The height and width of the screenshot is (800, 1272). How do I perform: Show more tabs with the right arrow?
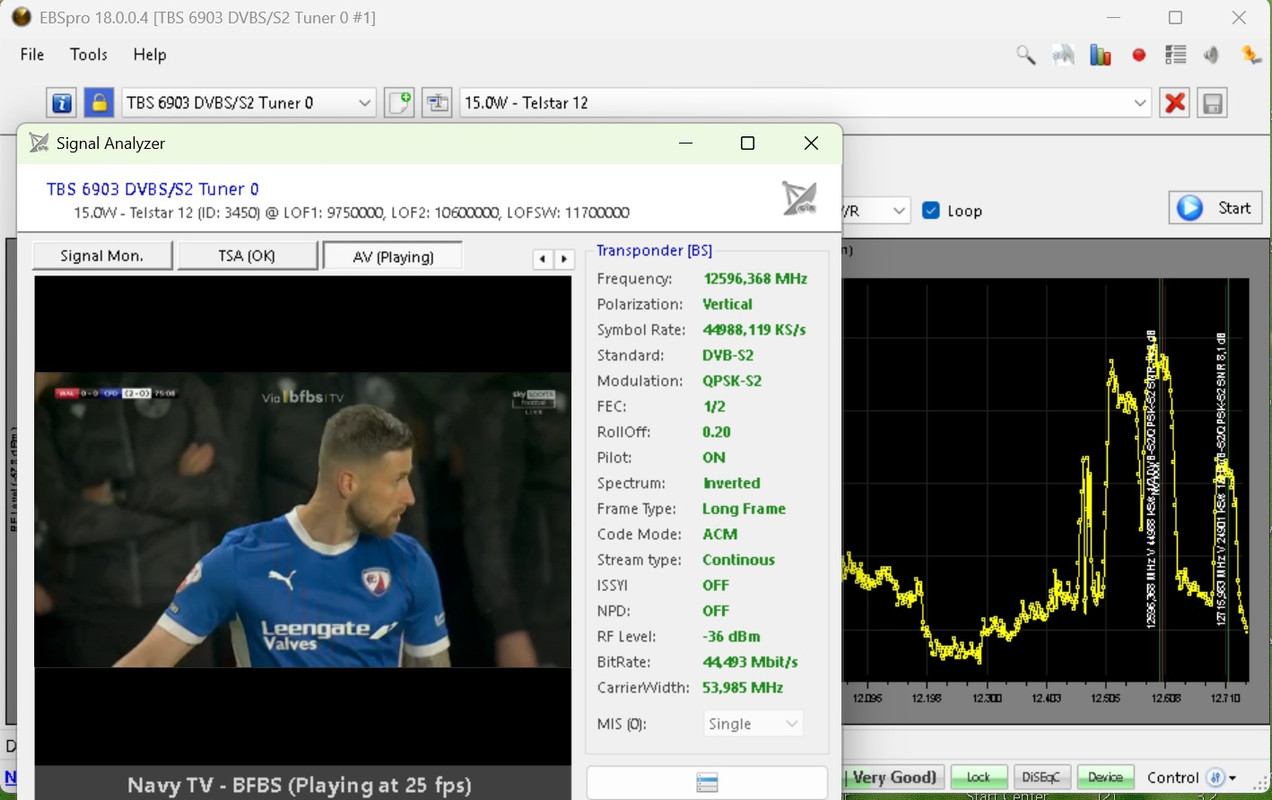(564, 258)
